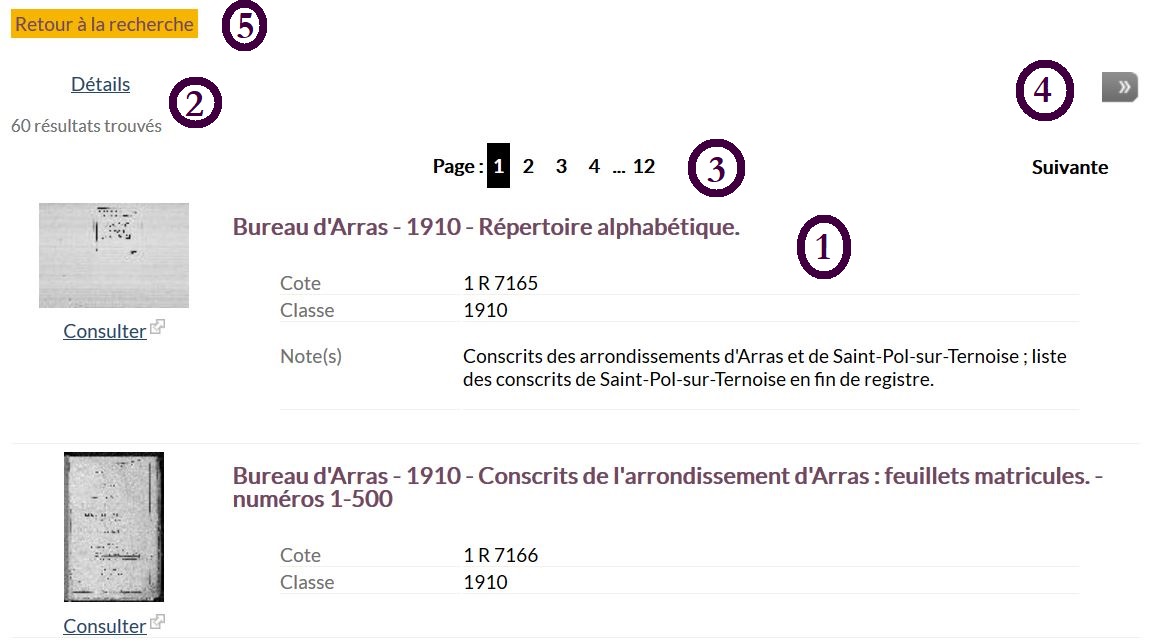Jump to last page 12
1162x643 pixels.
[644, 167]
